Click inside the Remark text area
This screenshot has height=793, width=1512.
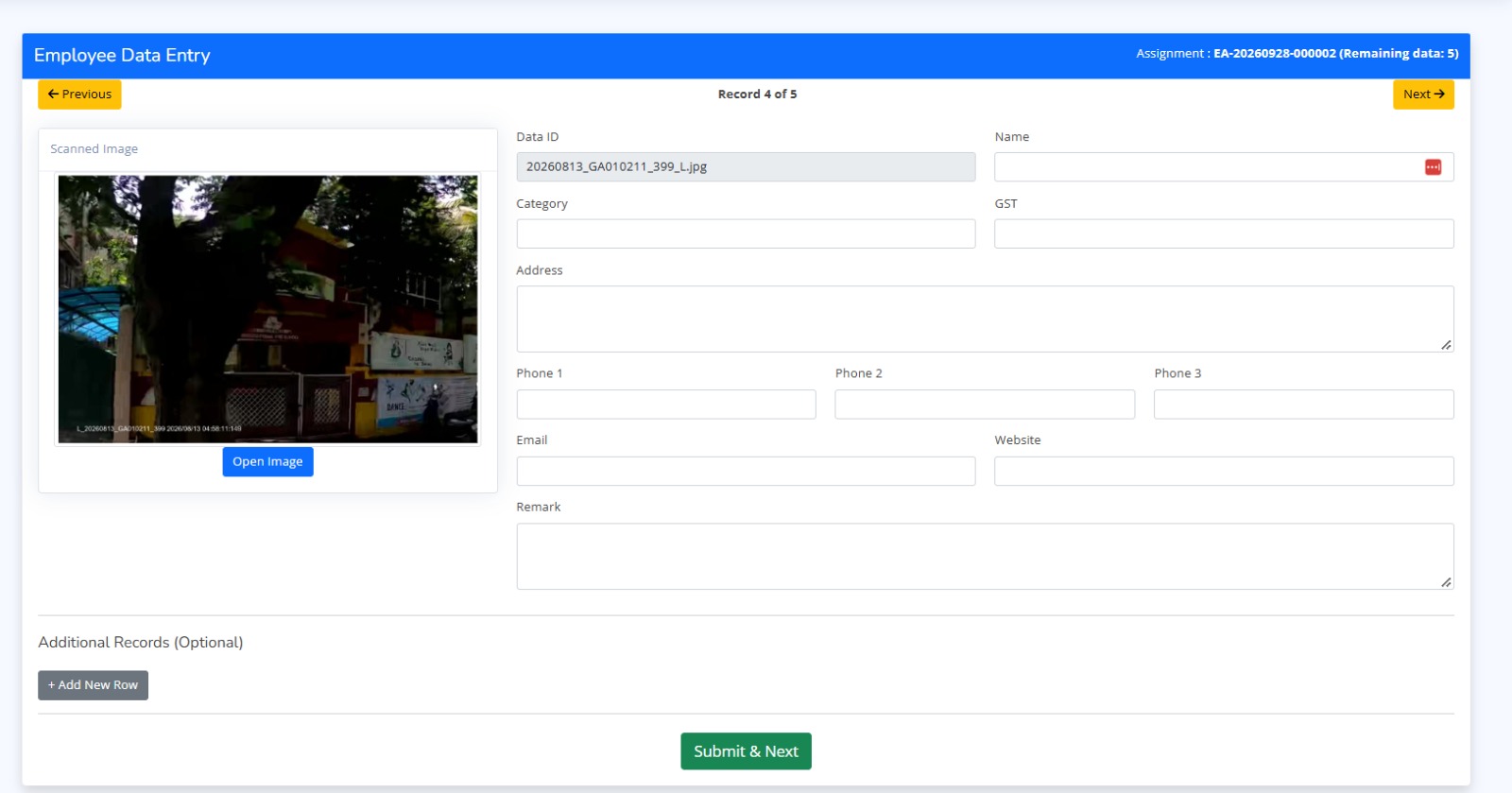point(985,557)
